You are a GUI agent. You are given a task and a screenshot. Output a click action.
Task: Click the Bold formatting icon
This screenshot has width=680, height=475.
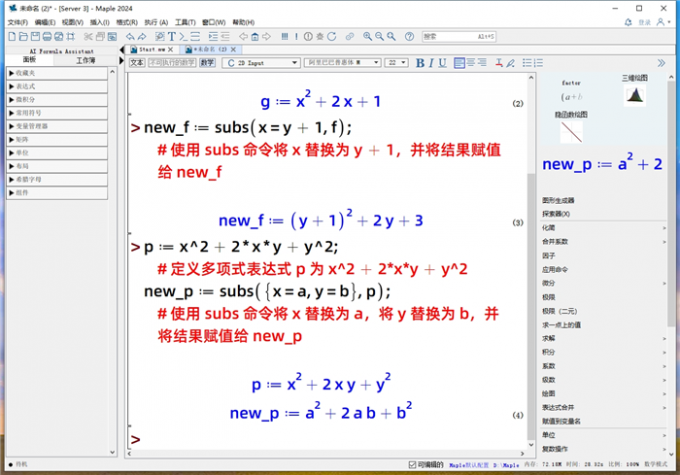[x=420, y=62]
